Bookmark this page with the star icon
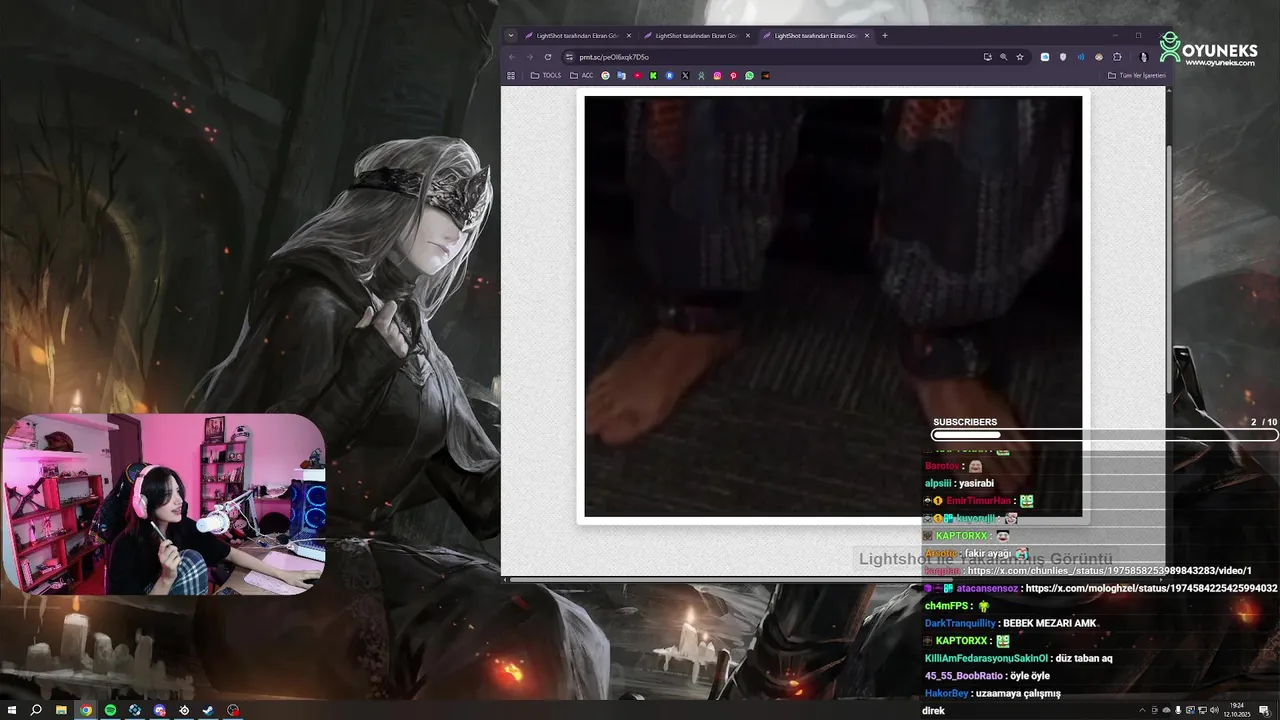The height and width of the screenshot is (720, 1280). click(1020, 57)
